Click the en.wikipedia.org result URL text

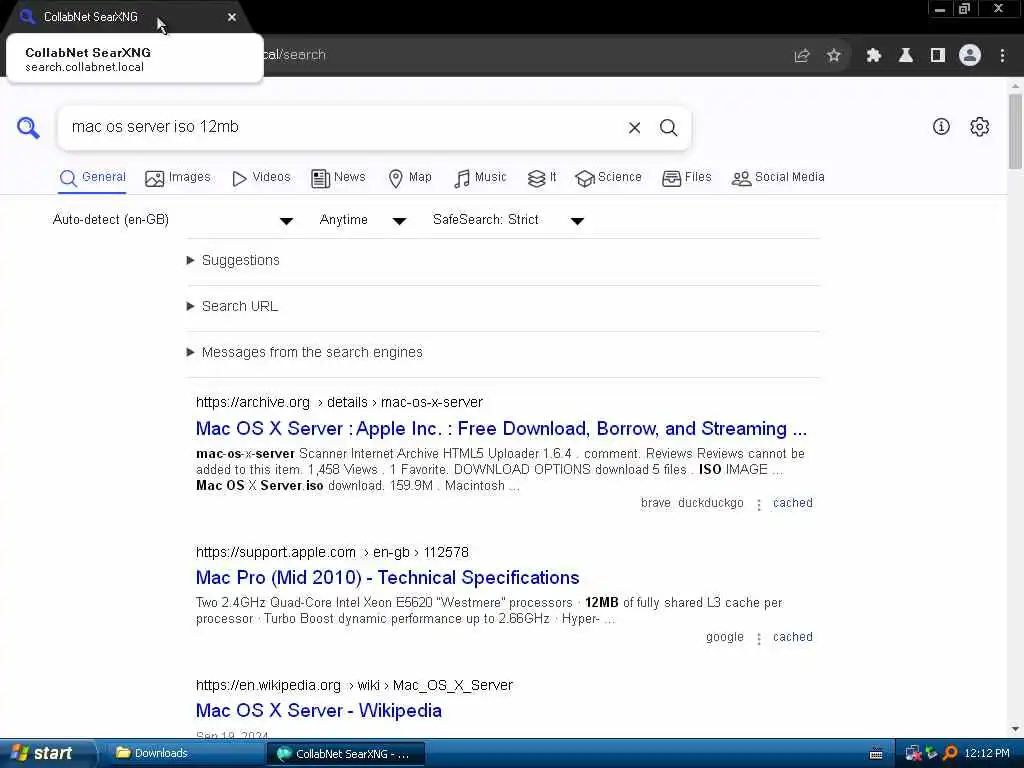(354, 686)
